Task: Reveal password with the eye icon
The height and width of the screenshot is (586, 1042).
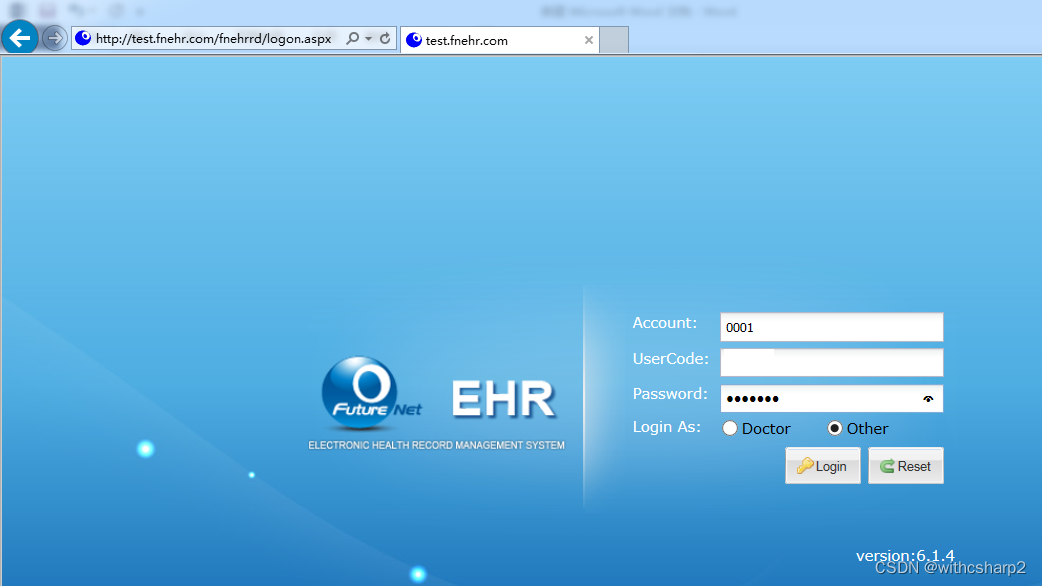Action: tap(928, 399)
